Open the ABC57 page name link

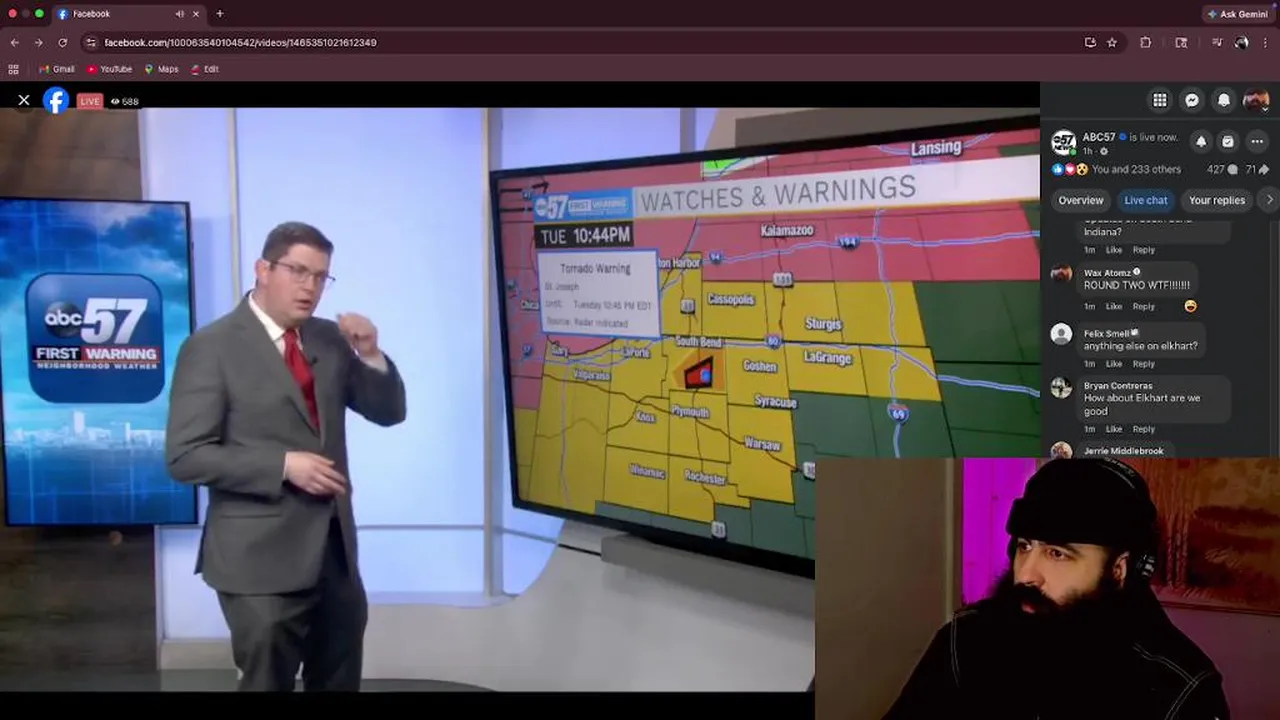click(x=1099, y=137)
